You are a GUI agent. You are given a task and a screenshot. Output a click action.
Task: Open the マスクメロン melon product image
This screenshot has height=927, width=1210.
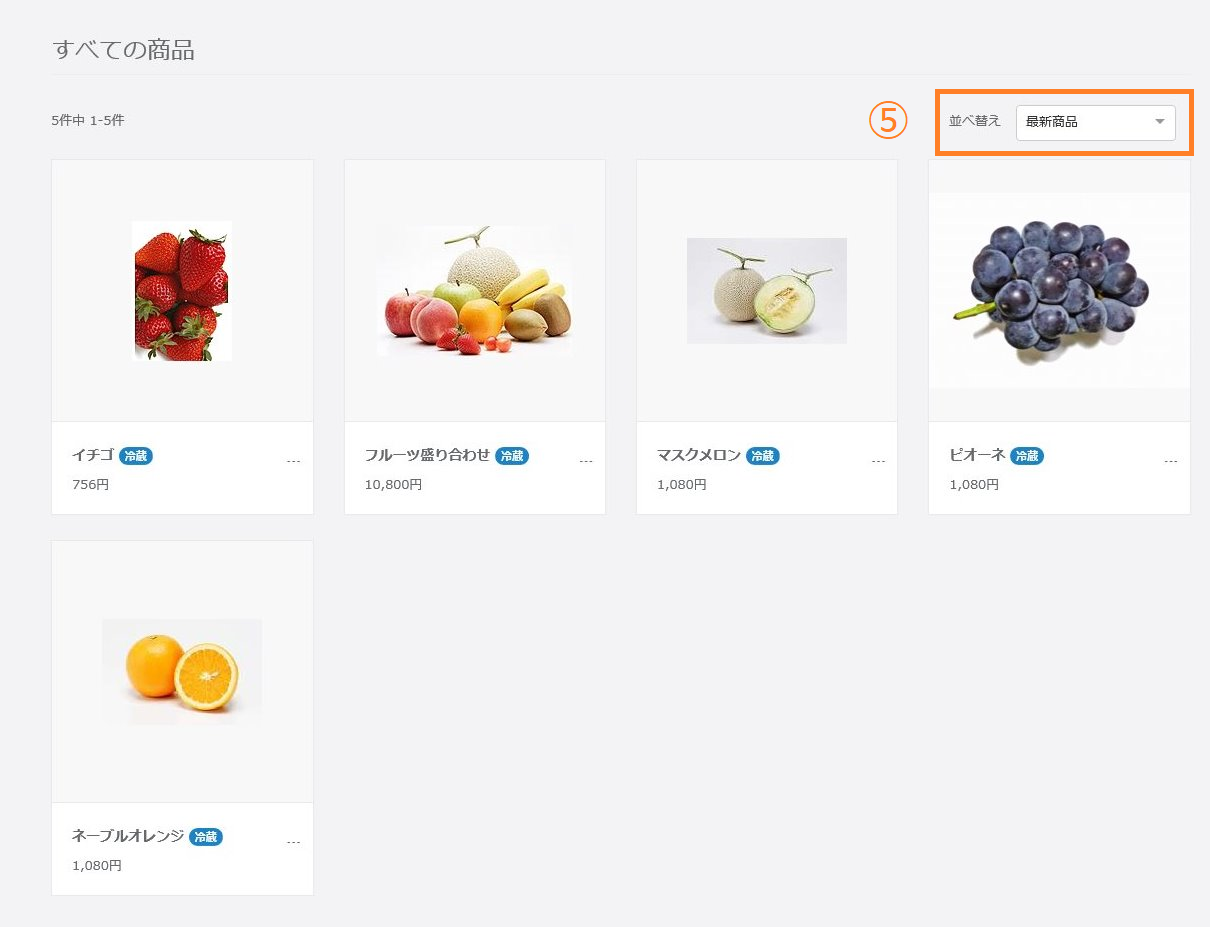tap(766, 290)
